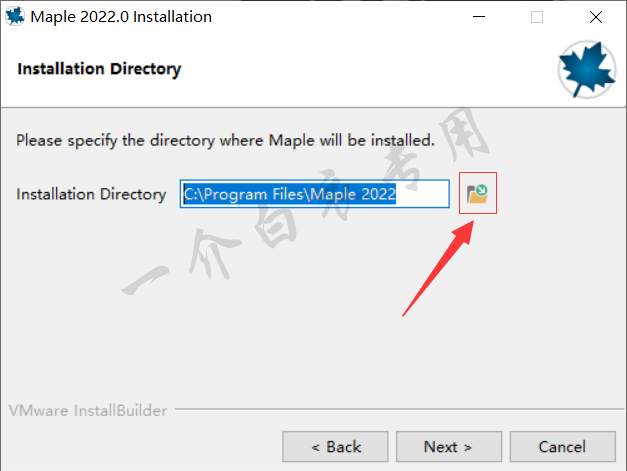Click the Maple leaf icon in title bar
Screen dimensions: 627x471
point(15,17)
